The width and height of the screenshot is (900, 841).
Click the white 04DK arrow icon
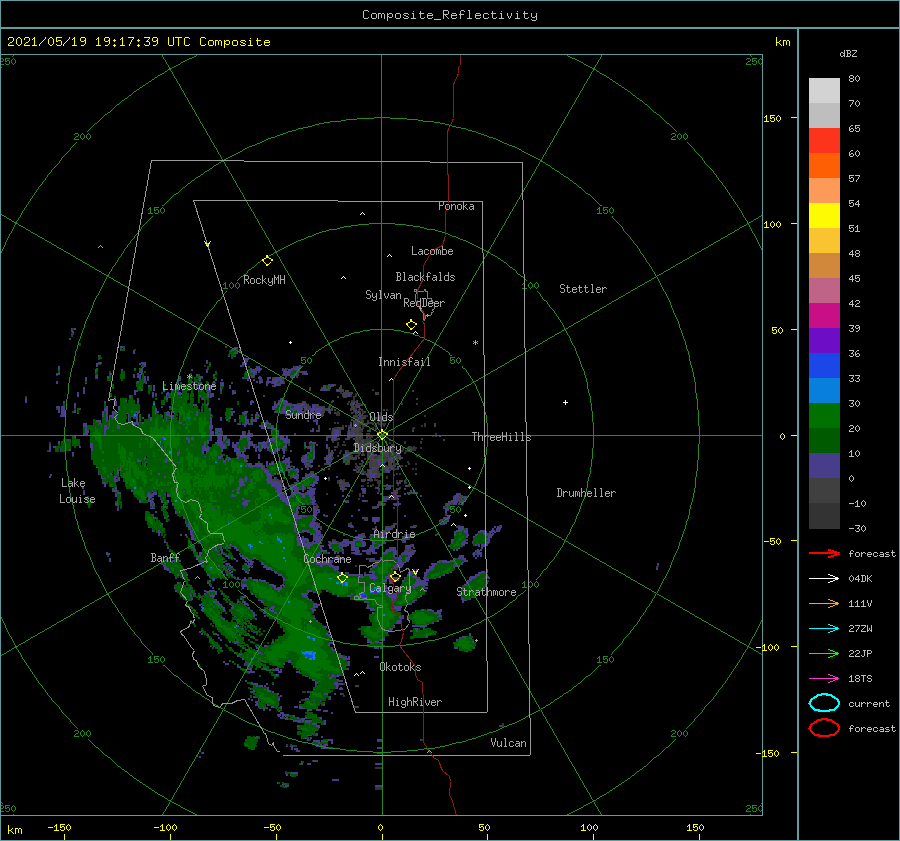(x=824, y=578)
